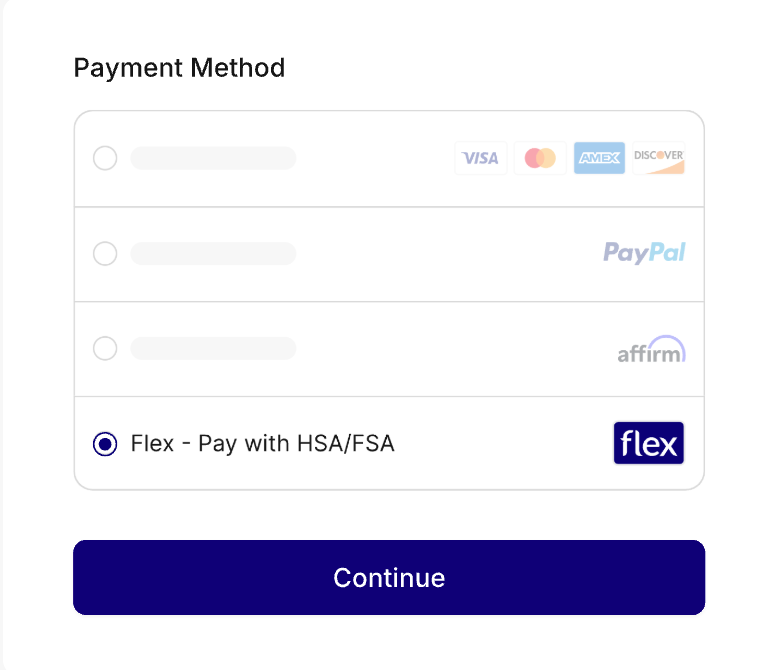
Task: Select the Flex HSA/FSA radio button
Action: pos(105,444)
